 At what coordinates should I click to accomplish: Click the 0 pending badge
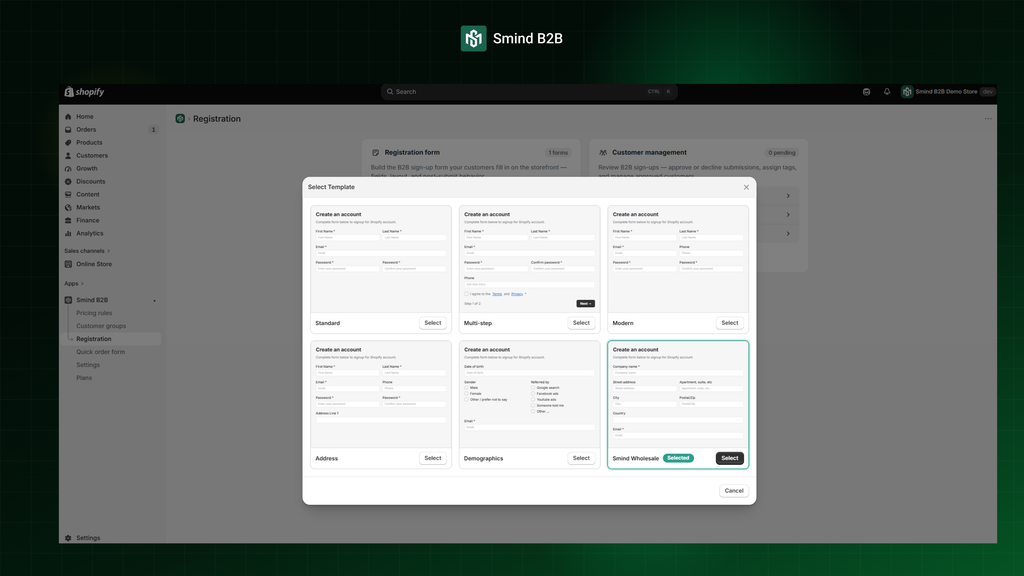(782, 153)
